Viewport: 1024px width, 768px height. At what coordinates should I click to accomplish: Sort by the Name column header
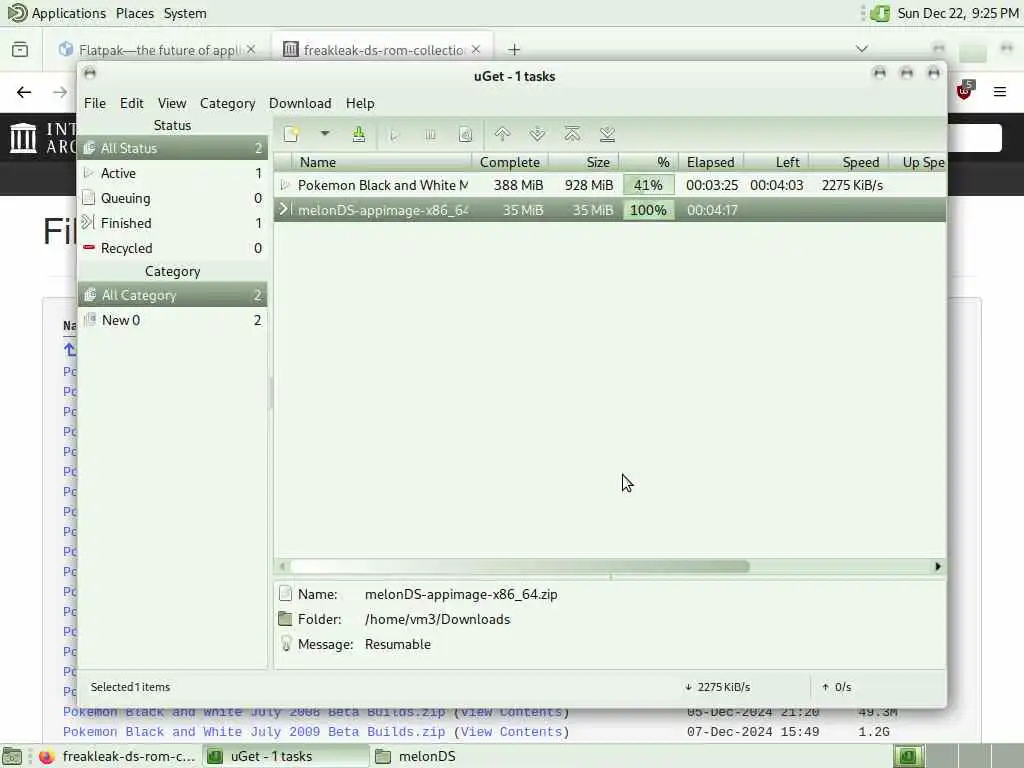pyautogui.click(x=381, y=162)
